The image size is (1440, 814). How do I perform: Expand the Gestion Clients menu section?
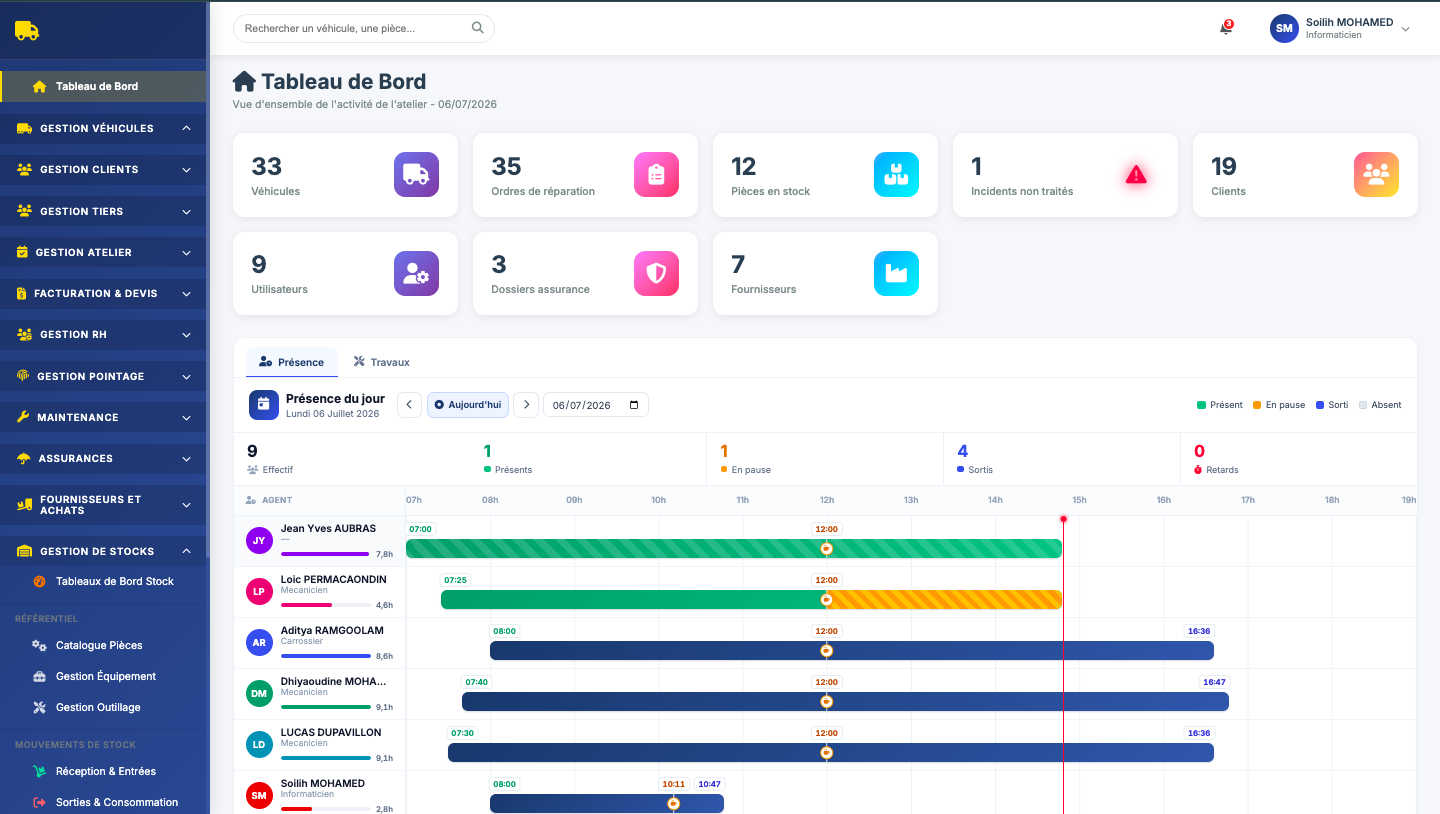coord(103,169)
